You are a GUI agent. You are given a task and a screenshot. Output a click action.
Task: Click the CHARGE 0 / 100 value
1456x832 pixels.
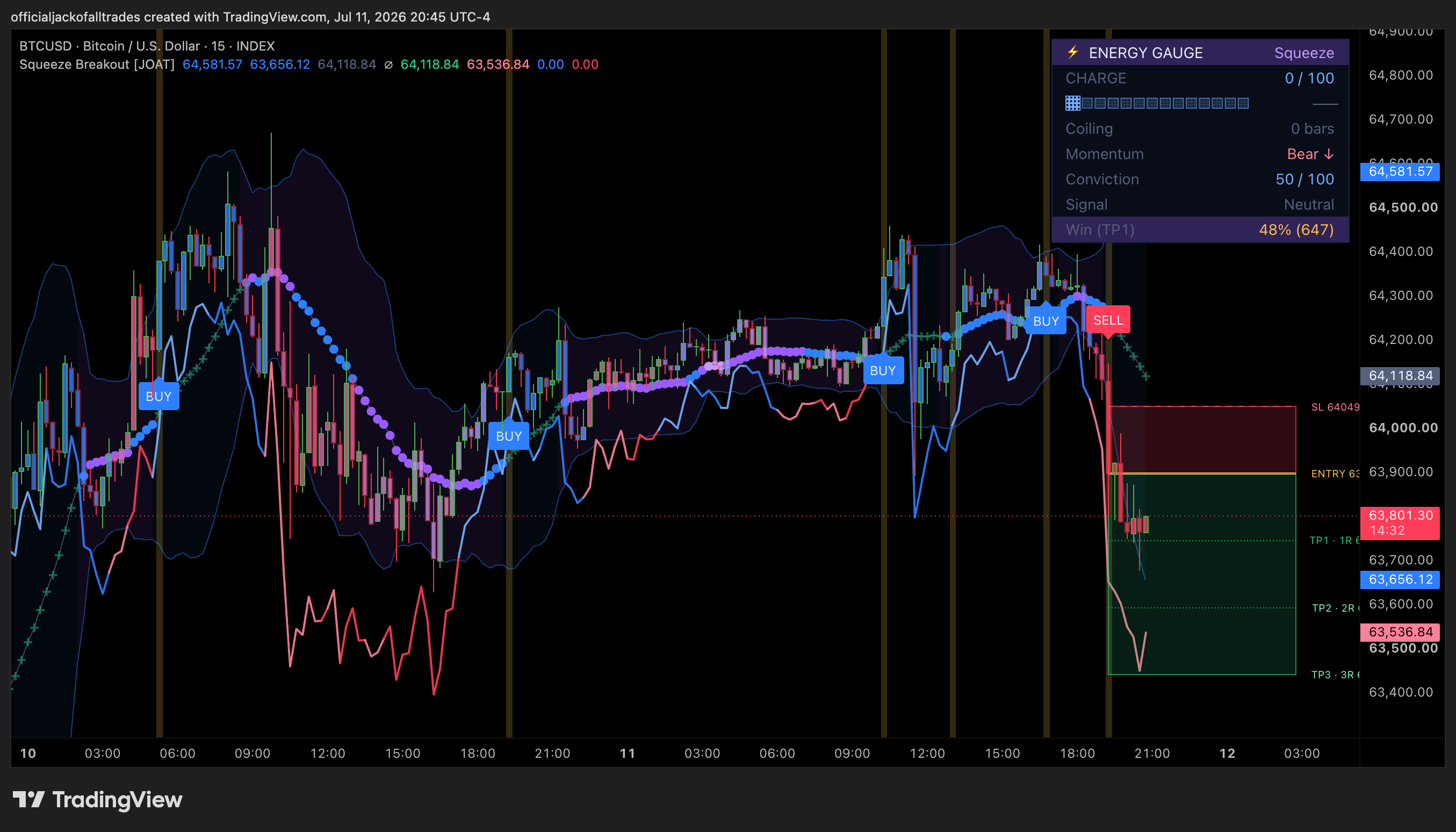1309,78
